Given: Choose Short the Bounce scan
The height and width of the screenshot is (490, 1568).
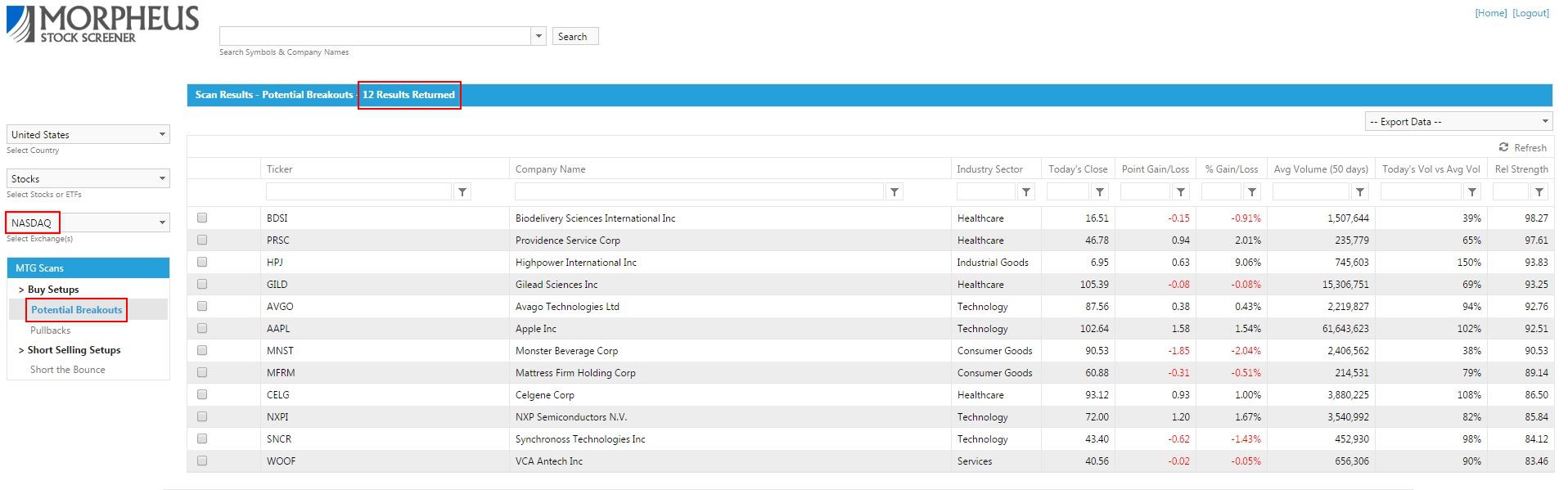Looking at the screenshot, I should (68, 370).
